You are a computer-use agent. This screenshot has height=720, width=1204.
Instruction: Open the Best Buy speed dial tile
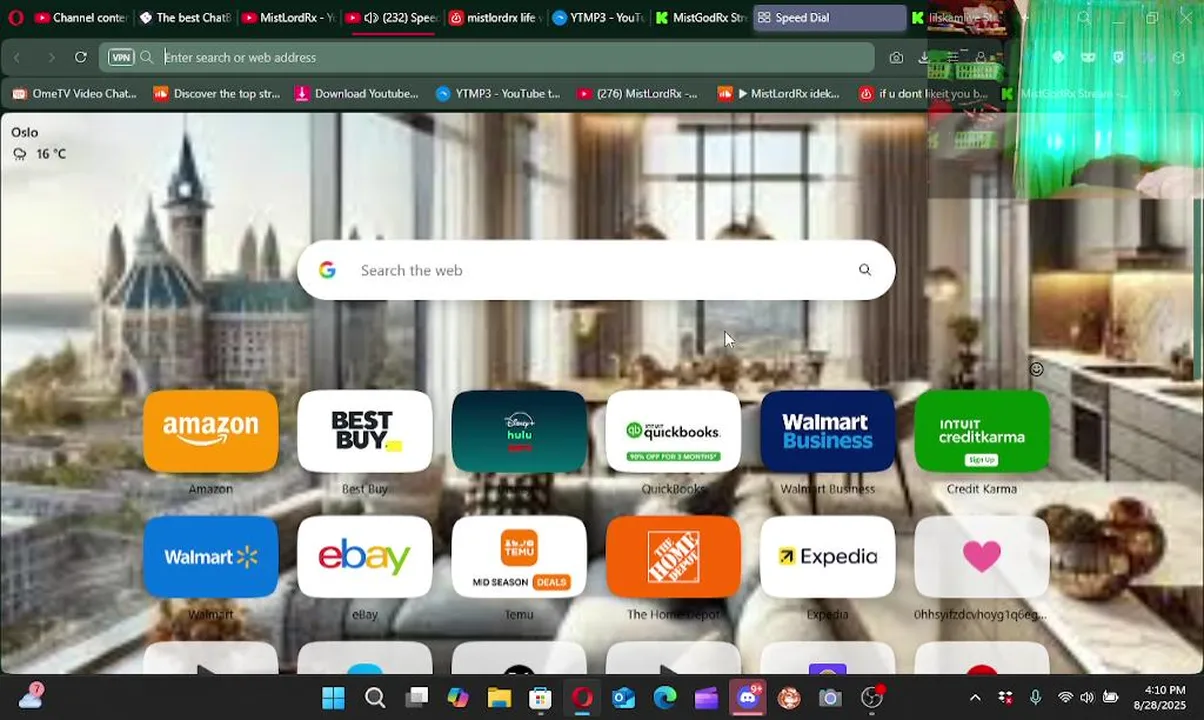pyautogui.click(x=365, y=431)
